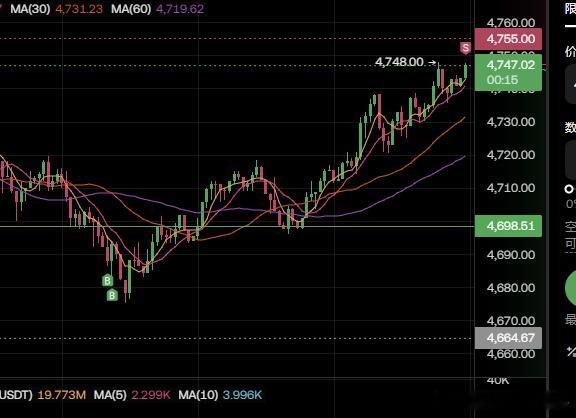Click the MA(30) indicator label
Image resolution: width=576 pixels, height=418 pixels.
(x=30, y=9)
